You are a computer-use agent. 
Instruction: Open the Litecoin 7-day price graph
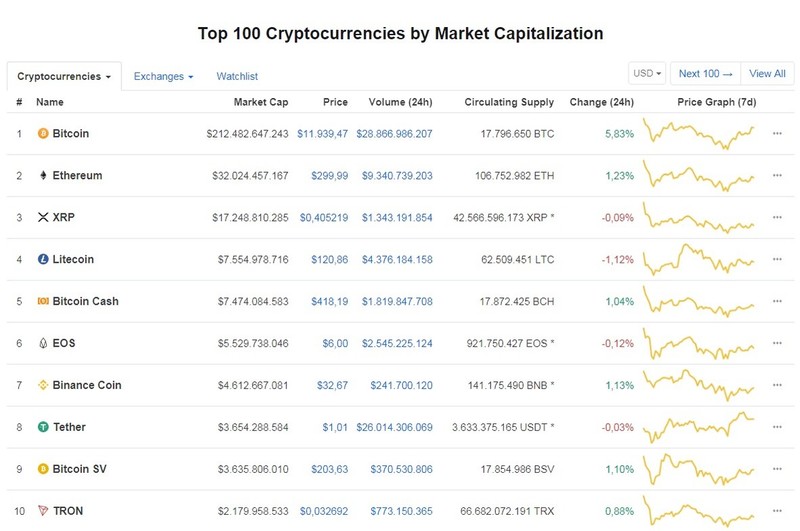tap(698, 259)
